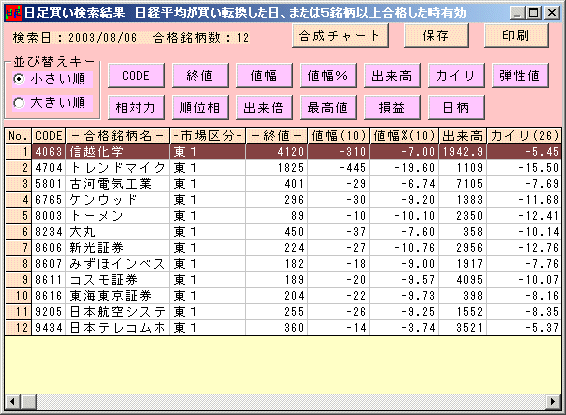The image size is (566, 415).
Task: Sort by 順位相 button
Action: pos(200,108)
